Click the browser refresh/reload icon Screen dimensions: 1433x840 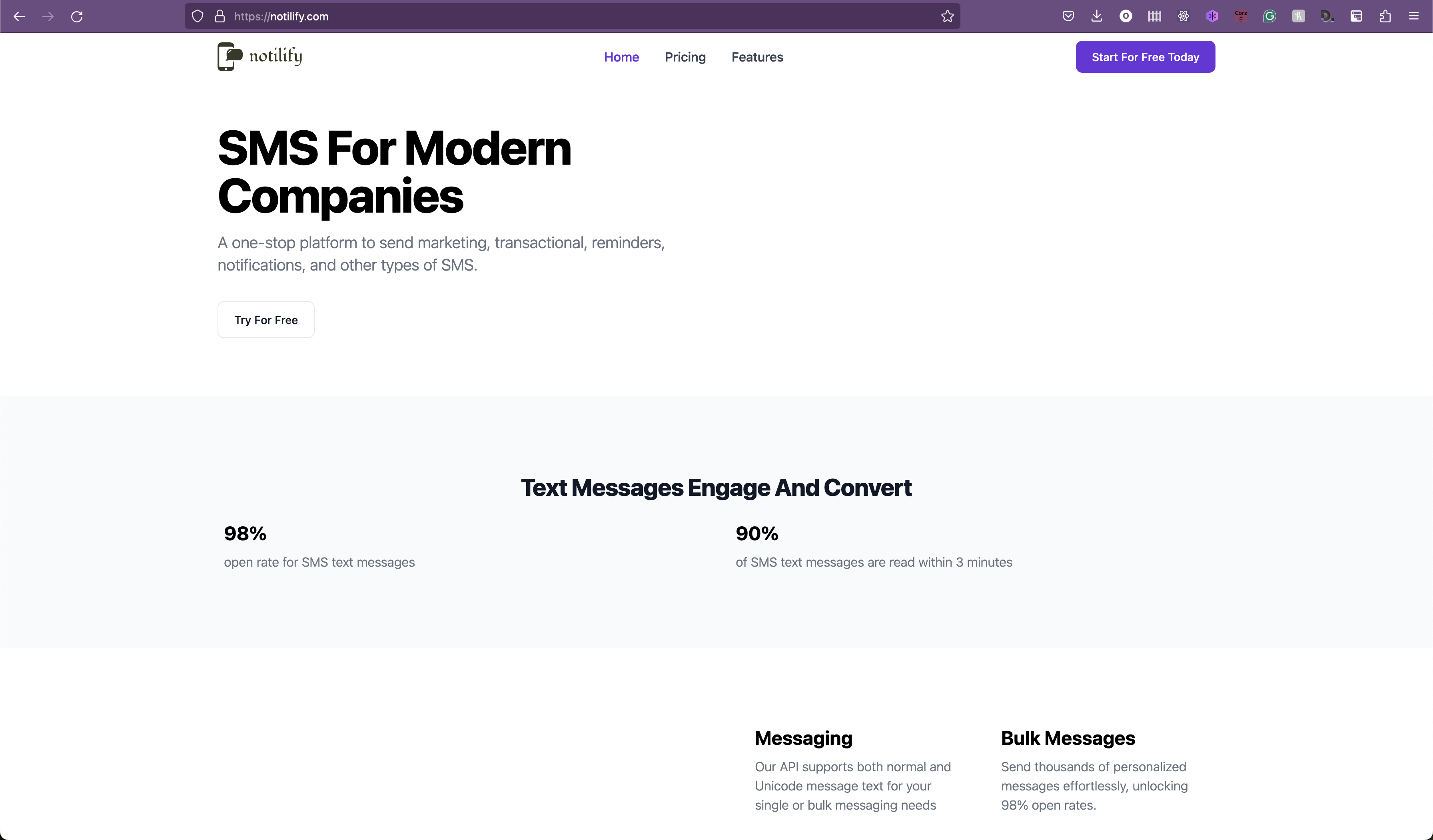click(77, 16)
